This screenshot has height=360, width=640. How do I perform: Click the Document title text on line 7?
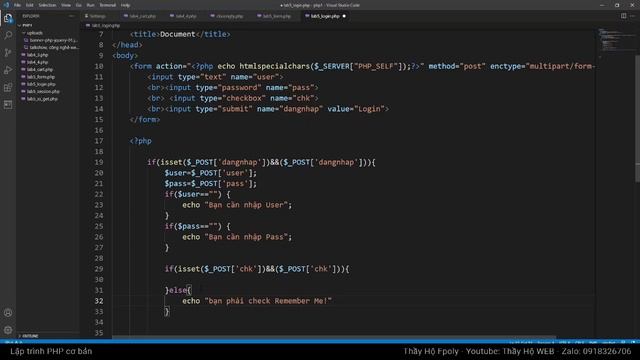click(x=178, y=34)
